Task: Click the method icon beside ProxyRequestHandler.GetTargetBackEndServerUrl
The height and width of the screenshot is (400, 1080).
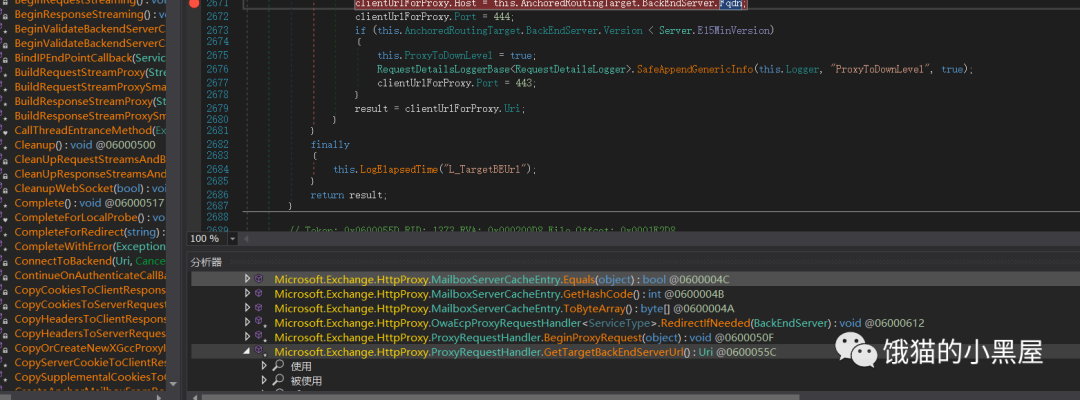Action: 260,351
